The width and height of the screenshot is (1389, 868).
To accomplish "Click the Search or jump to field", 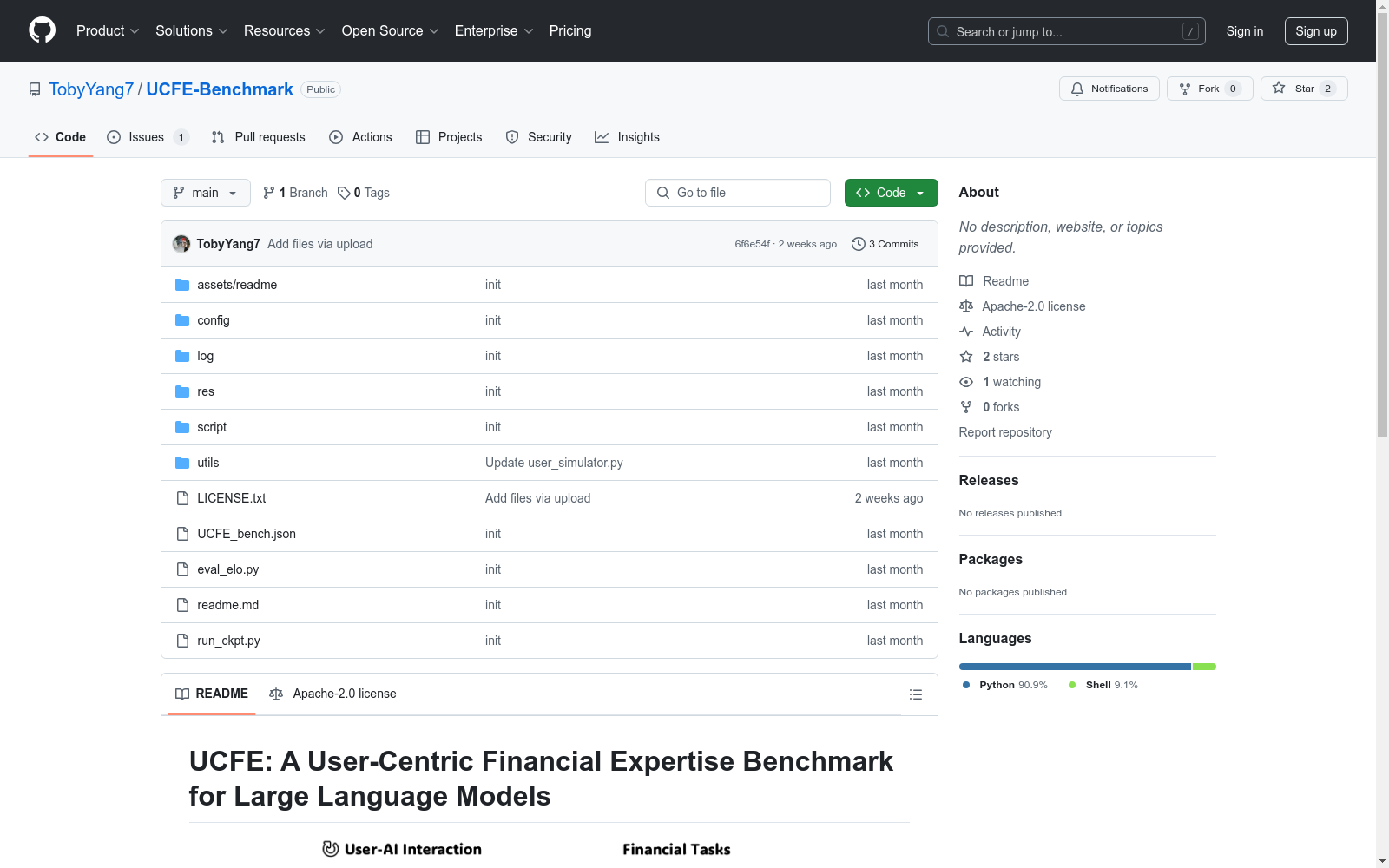I will coord(1067,31).
